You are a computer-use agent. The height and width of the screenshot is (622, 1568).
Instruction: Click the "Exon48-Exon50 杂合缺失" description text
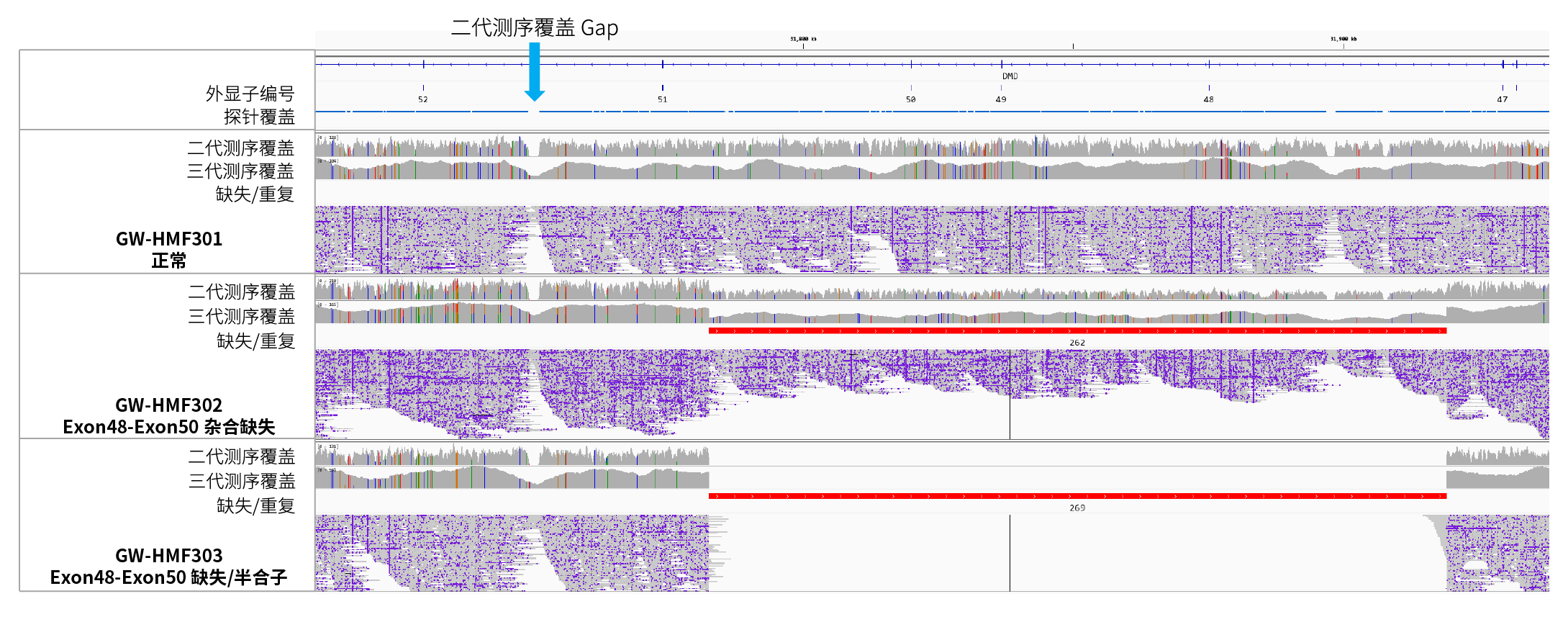[168, 427]
